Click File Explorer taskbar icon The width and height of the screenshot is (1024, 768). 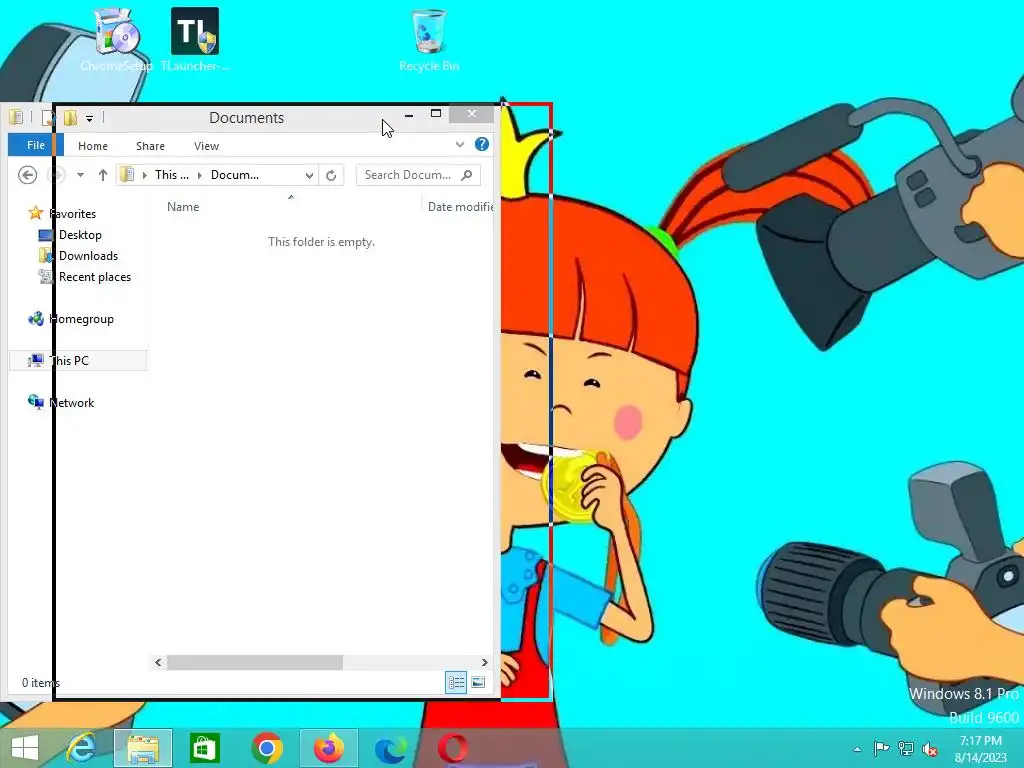click(x=143, y=748)
